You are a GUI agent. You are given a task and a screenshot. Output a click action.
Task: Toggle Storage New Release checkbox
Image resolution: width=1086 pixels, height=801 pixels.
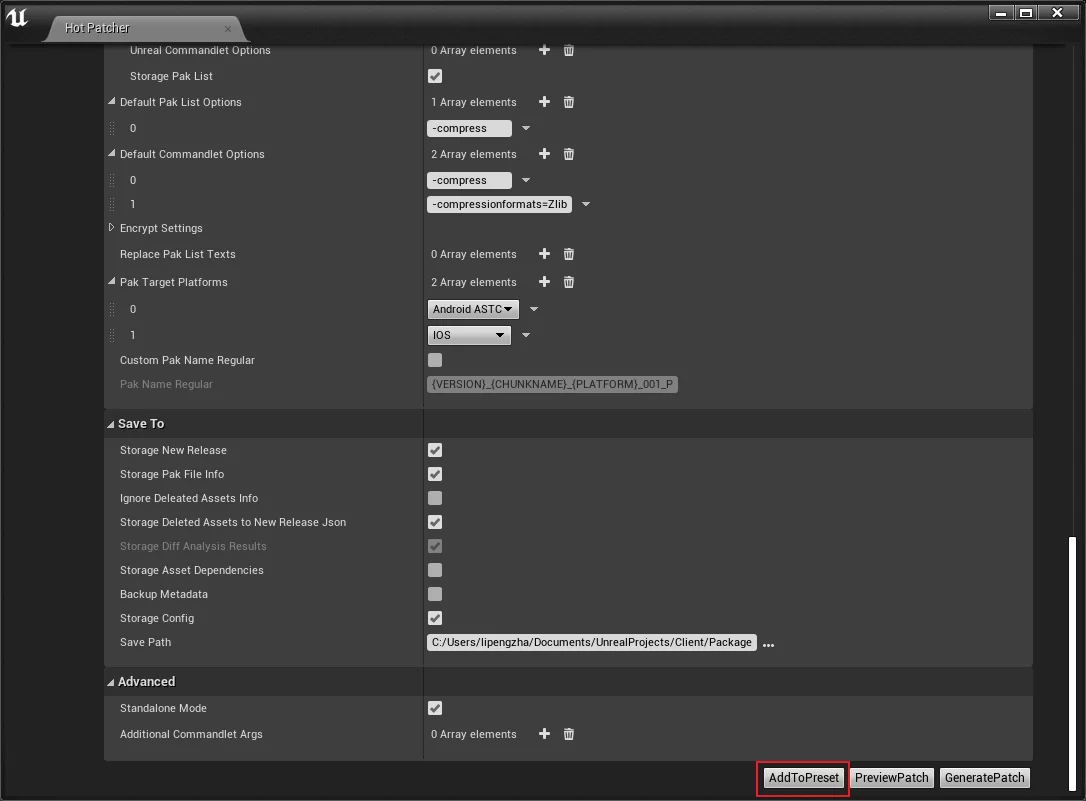(435, 450)
